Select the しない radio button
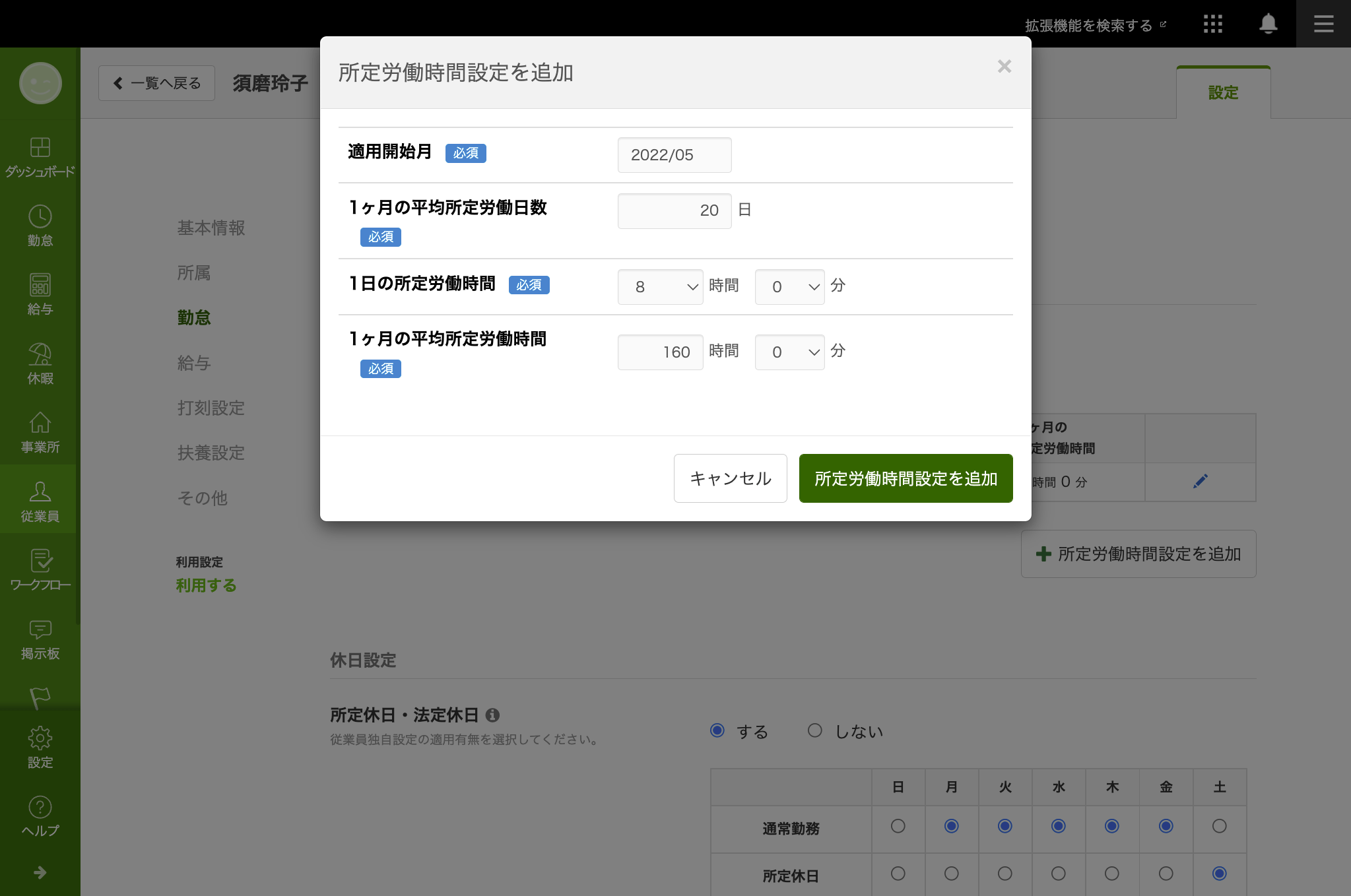The height and width of the screenshot is (896, 1351). tap(815, 730)
